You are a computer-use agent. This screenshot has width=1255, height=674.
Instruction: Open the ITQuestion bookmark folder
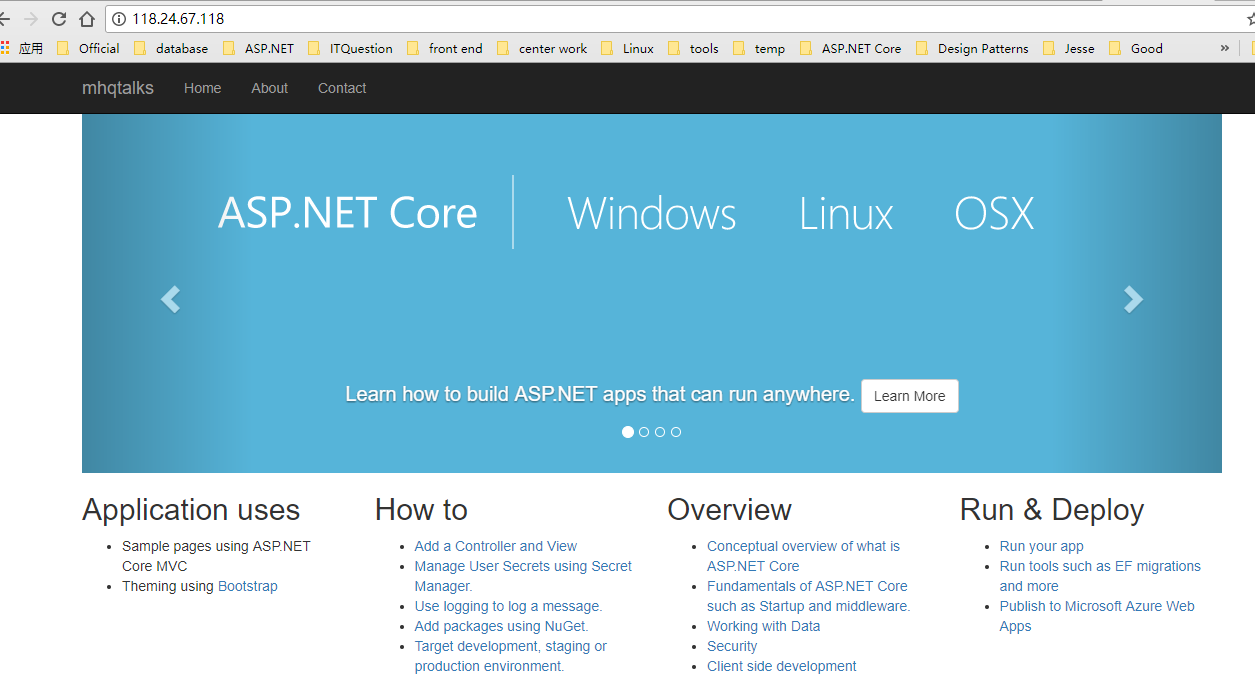350,48
